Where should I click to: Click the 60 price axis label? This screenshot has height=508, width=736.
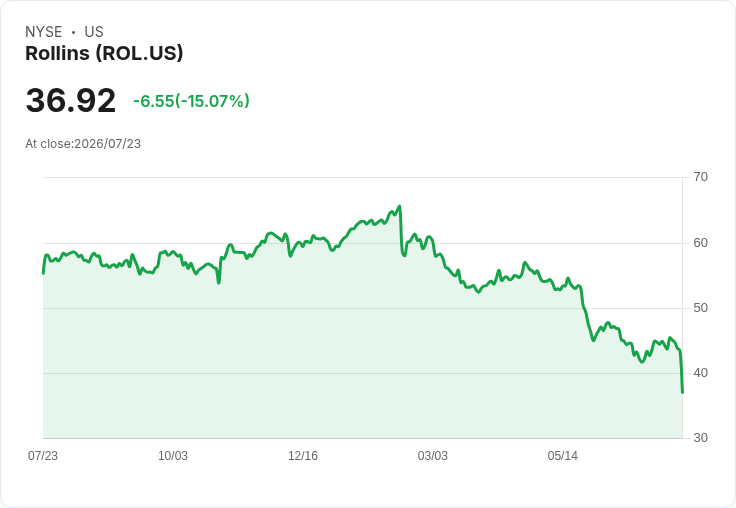[700, 243]
